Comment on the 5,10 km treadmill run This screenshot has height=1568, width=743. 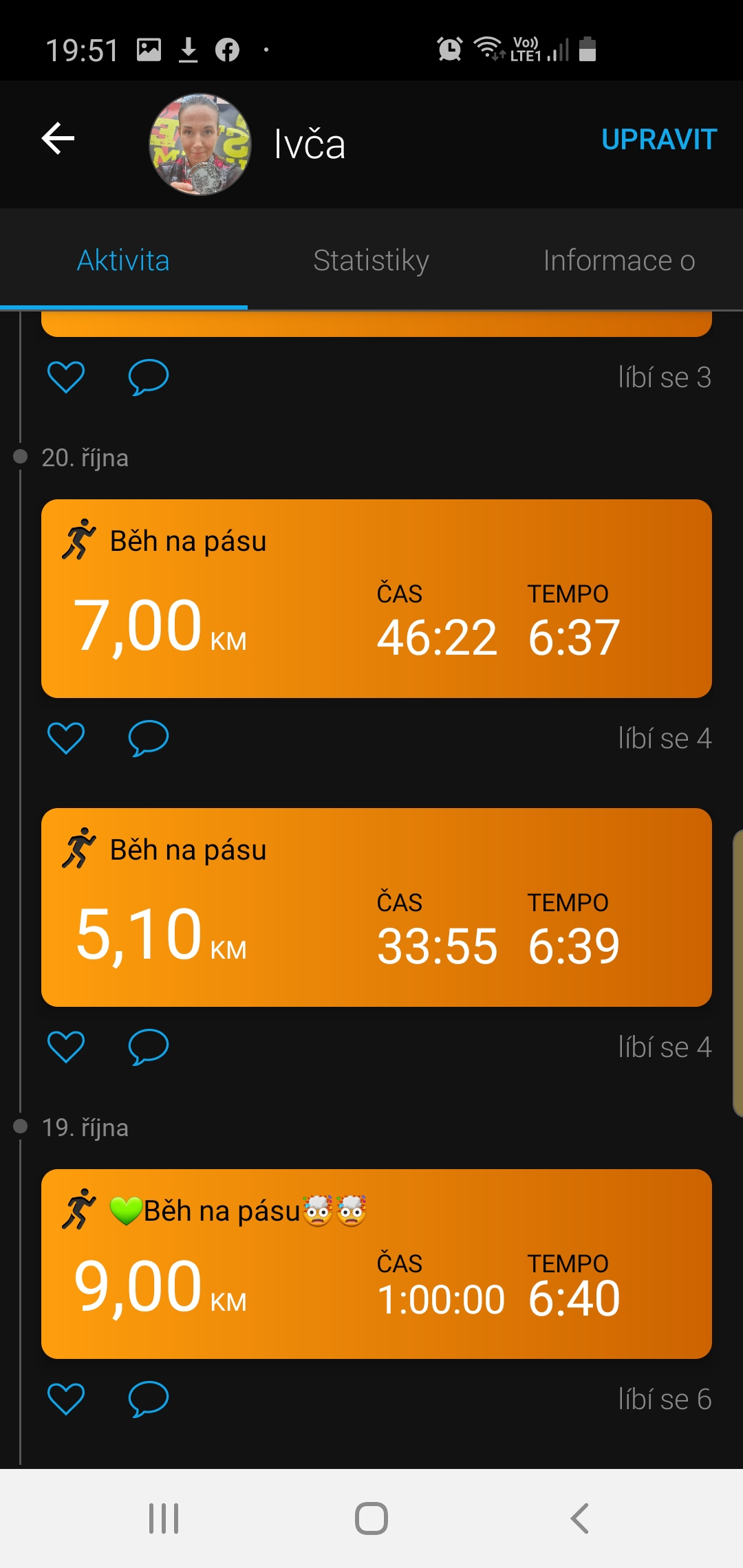click(148, 1047)
